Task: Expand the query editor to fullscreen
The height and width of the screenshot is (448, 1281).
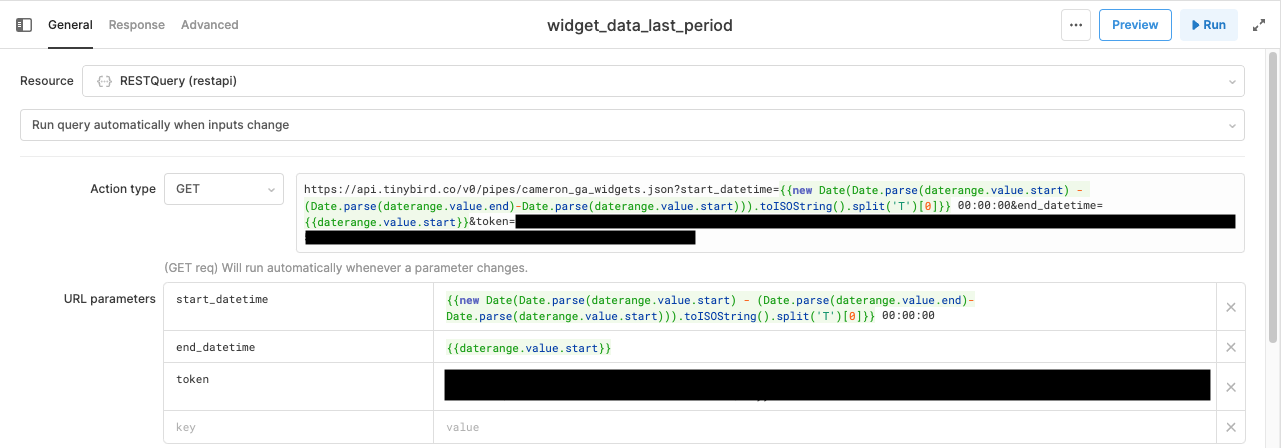Action: click(1259, 25)
